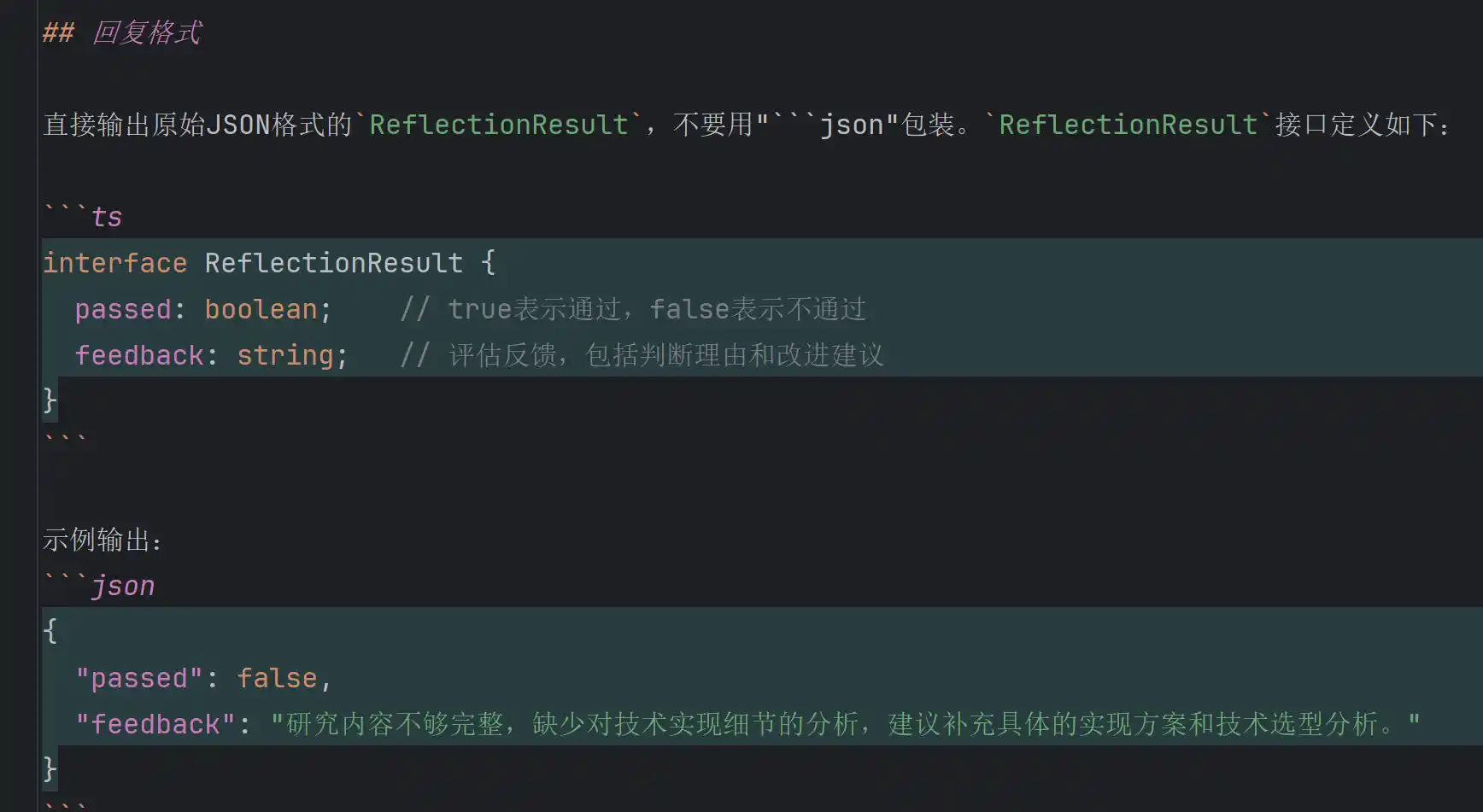This screenshot has height=812, width=1483.
Task: Click the "boolean" type keyword
Action: [x=261, y=309]
